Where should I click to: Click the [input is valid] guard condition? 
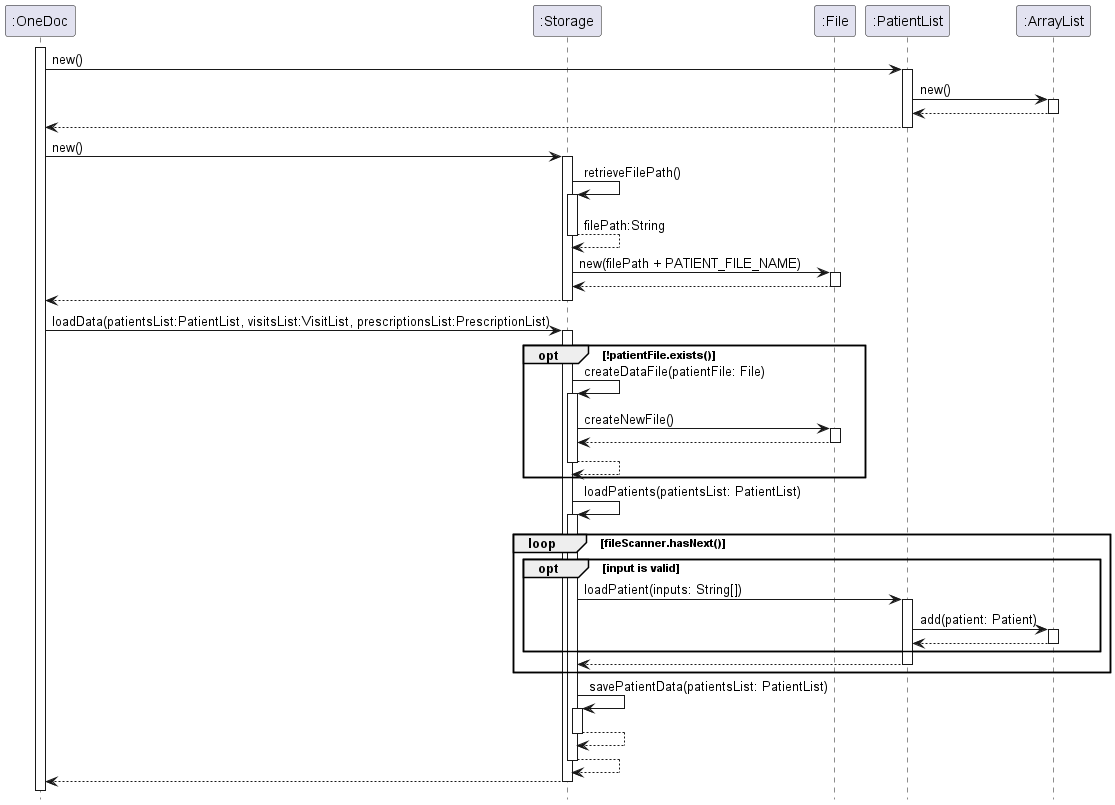pos(641,568)
